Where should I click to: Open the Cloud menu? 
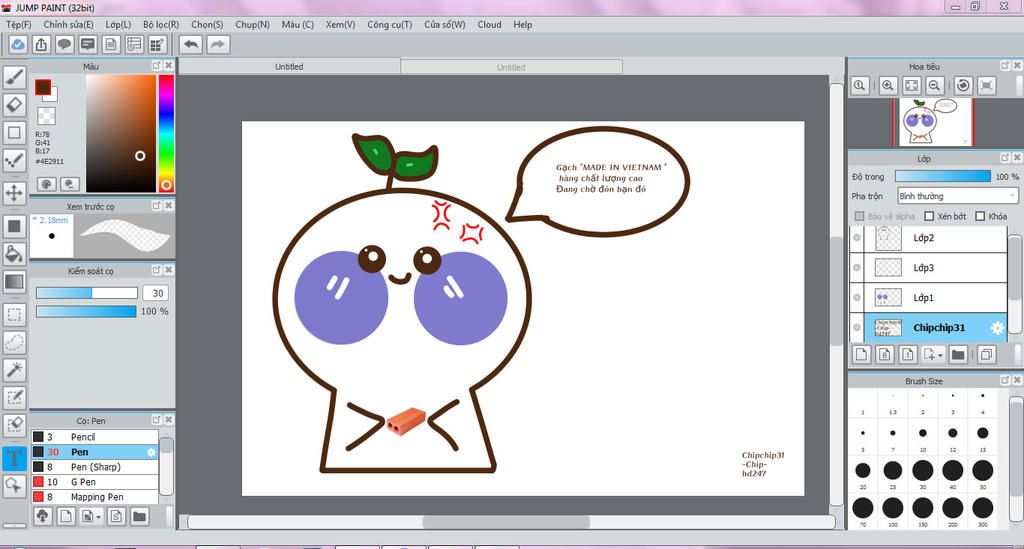(489, 24)
